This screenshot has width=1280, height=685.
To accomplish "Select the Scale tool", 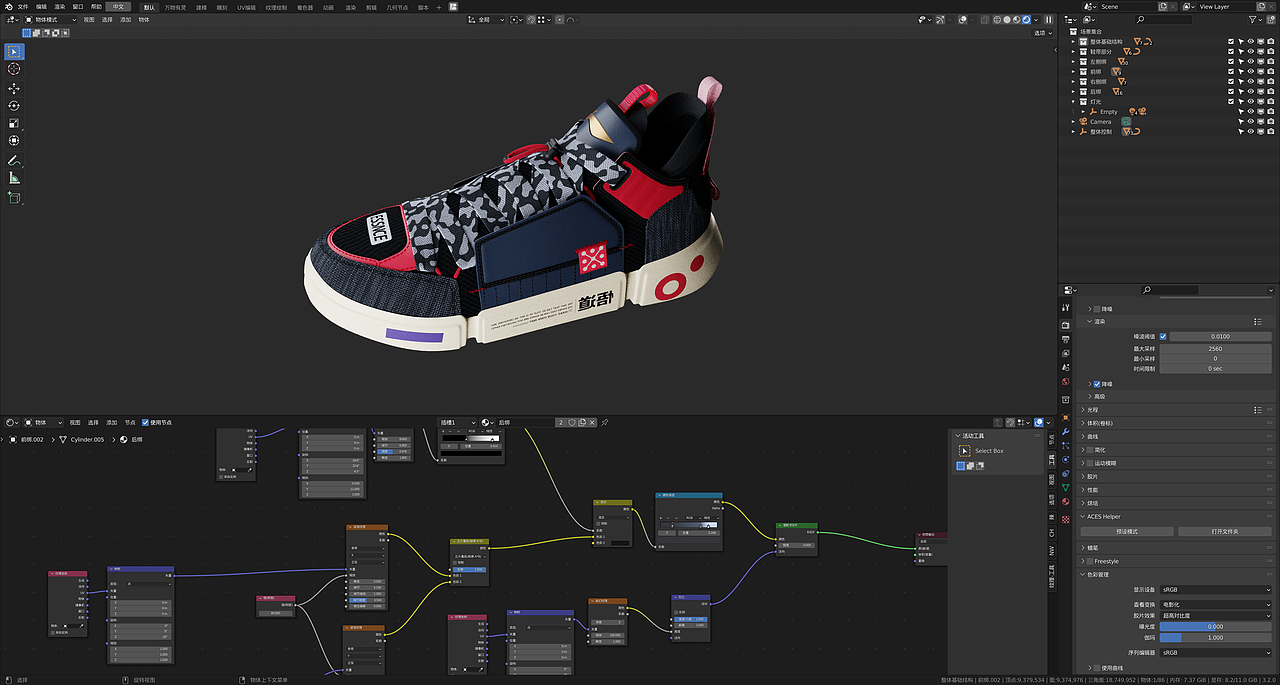I will tap(14, 123).
